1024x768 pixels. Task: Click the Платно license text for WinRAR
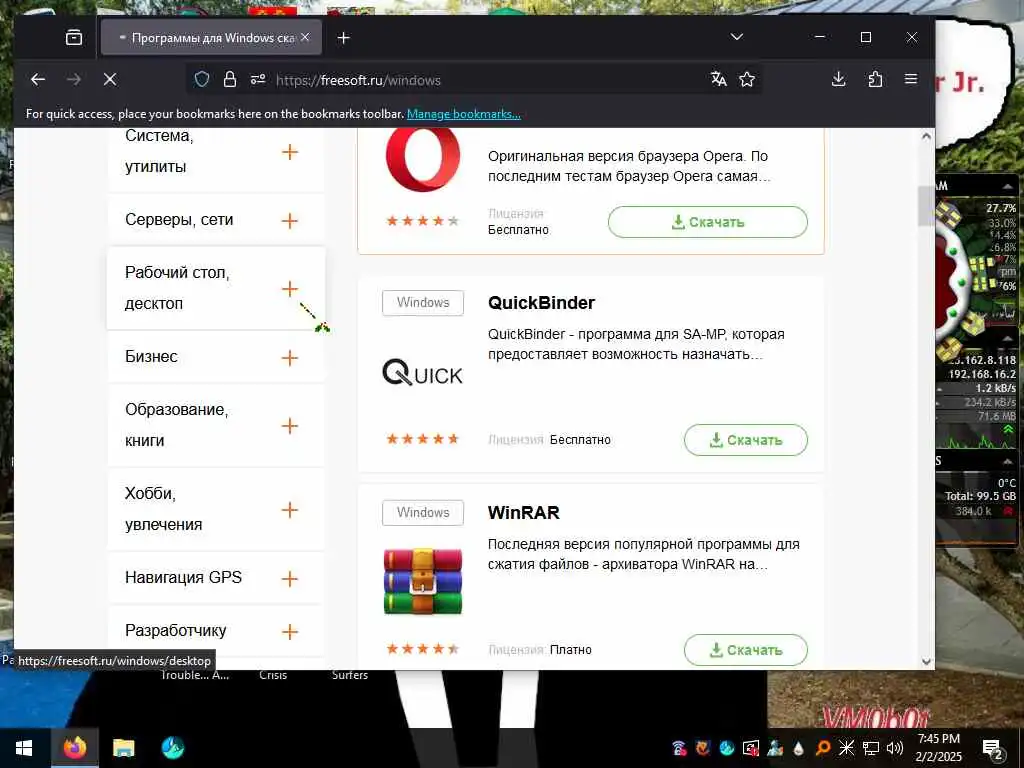(x=571, y=650)
